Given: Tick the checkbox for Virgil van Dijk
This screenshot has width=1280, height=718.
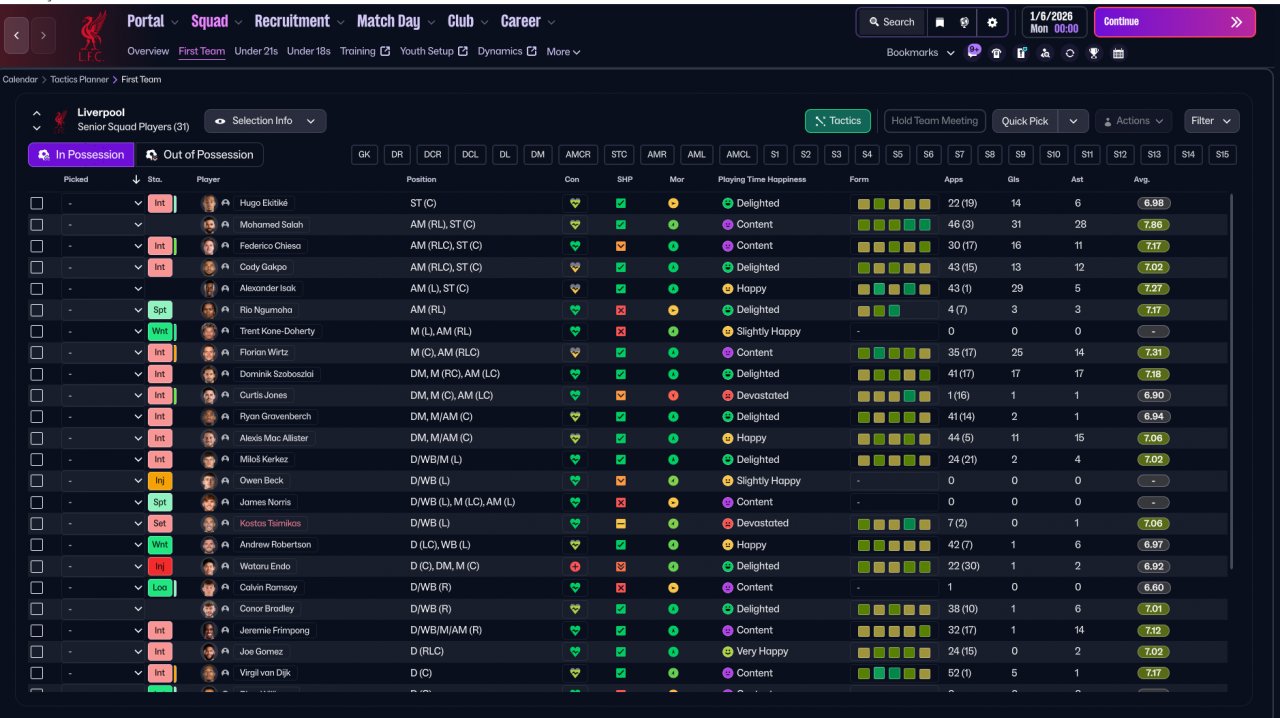Looking at the screenshot, I should [x=37, y=673].
